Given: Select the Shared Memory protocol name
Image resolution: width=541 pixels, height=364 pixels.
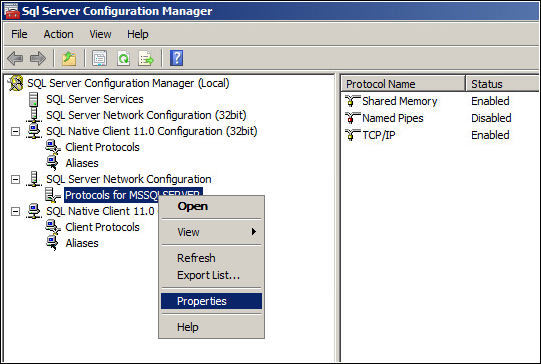Looking at the screenshot, I should pyautogui.click(x=400, y=101).
